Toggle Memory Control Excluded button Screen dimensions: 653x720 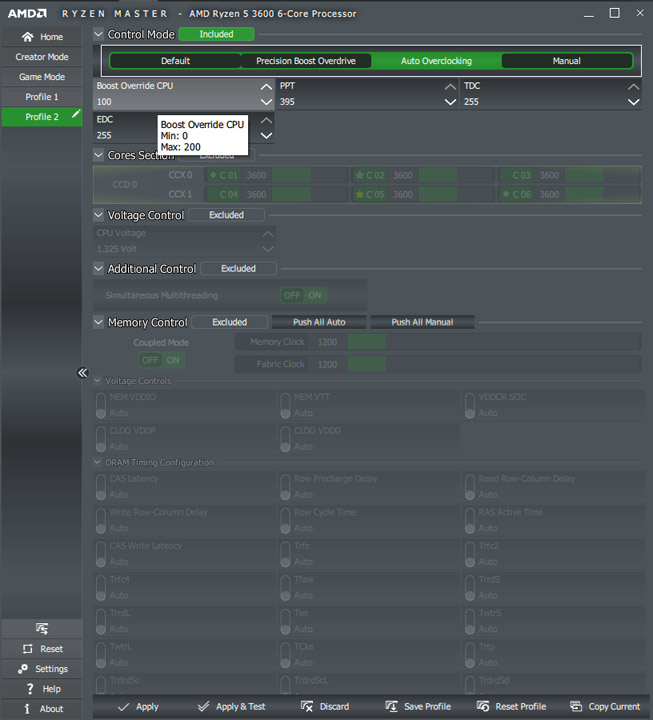(230, 322)
